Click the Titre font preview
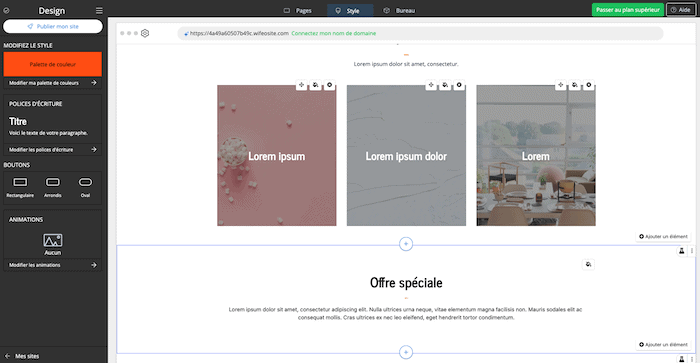This screenshot has width=700, height=363. click(18, 121)
